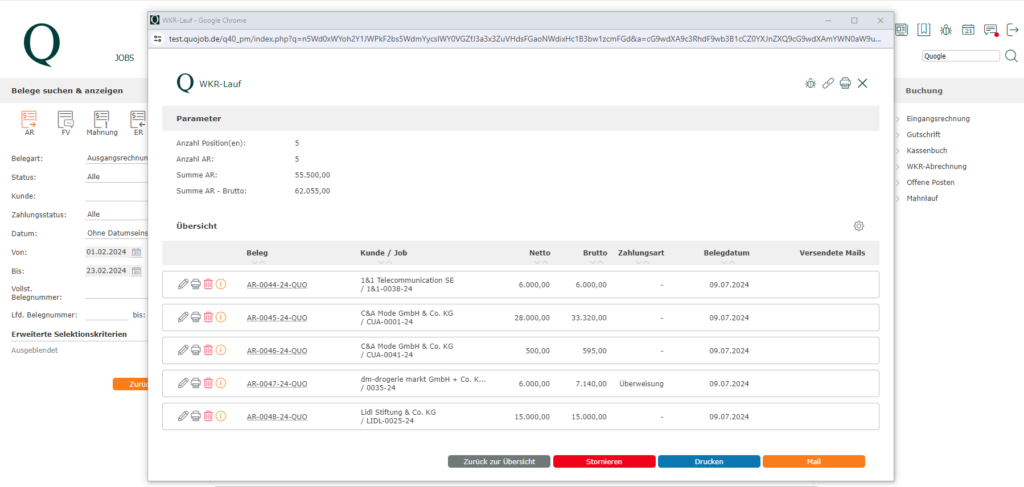The width and height of the screenshot is (1024, 487).
Task: Delete row AR-0047-24-QUO with trash icon
Action: (x=208, y=383)
